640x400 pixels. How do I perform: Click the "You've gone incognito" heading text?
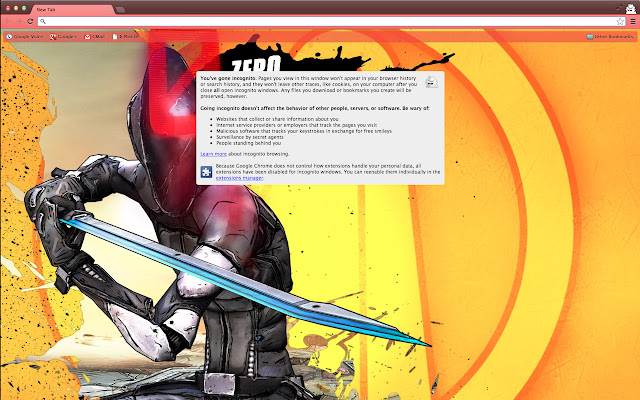[228, 78]
